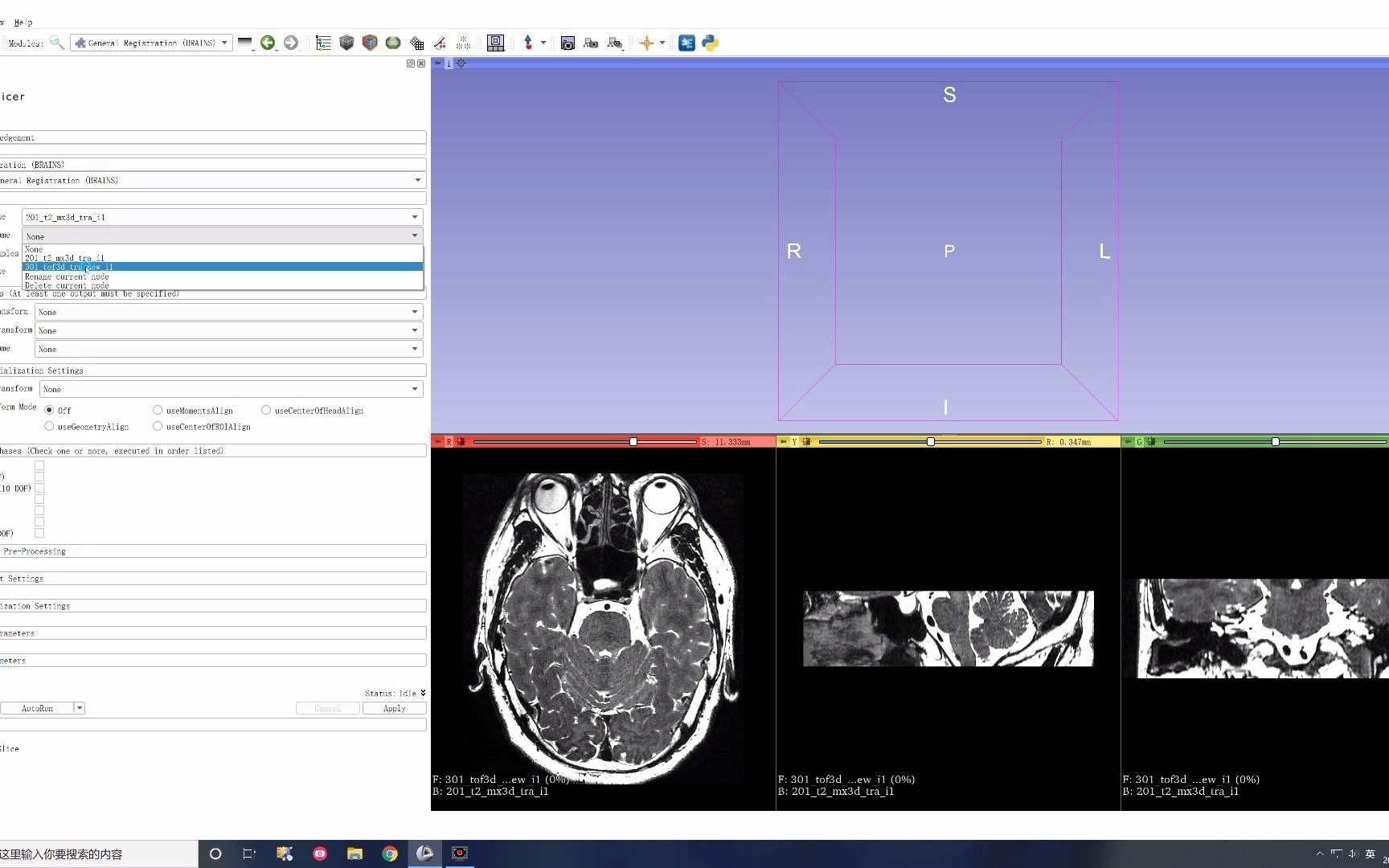Select Delete current node entry
1389x868 pixels.
[x=222, y=285]
